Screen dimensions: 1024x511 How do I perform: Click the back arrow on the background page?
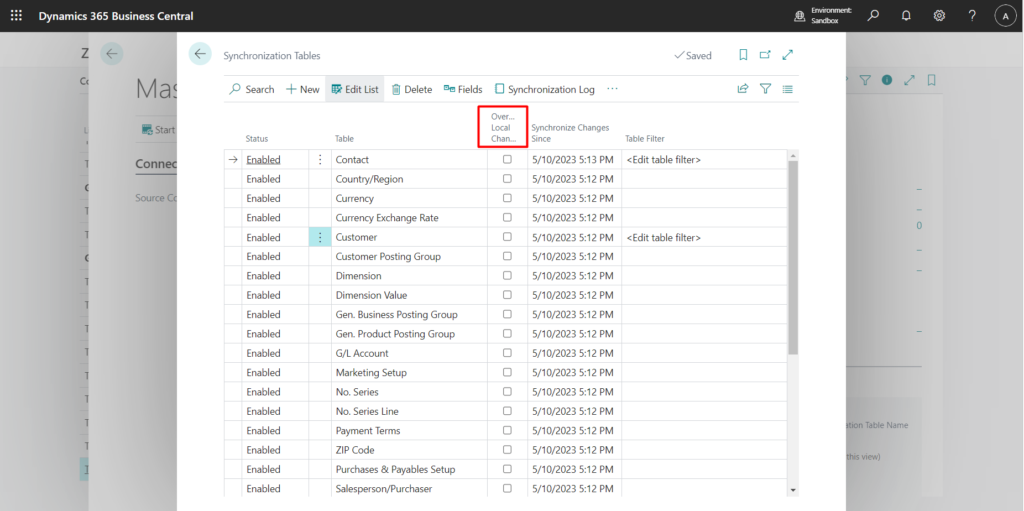click(112, 54)
